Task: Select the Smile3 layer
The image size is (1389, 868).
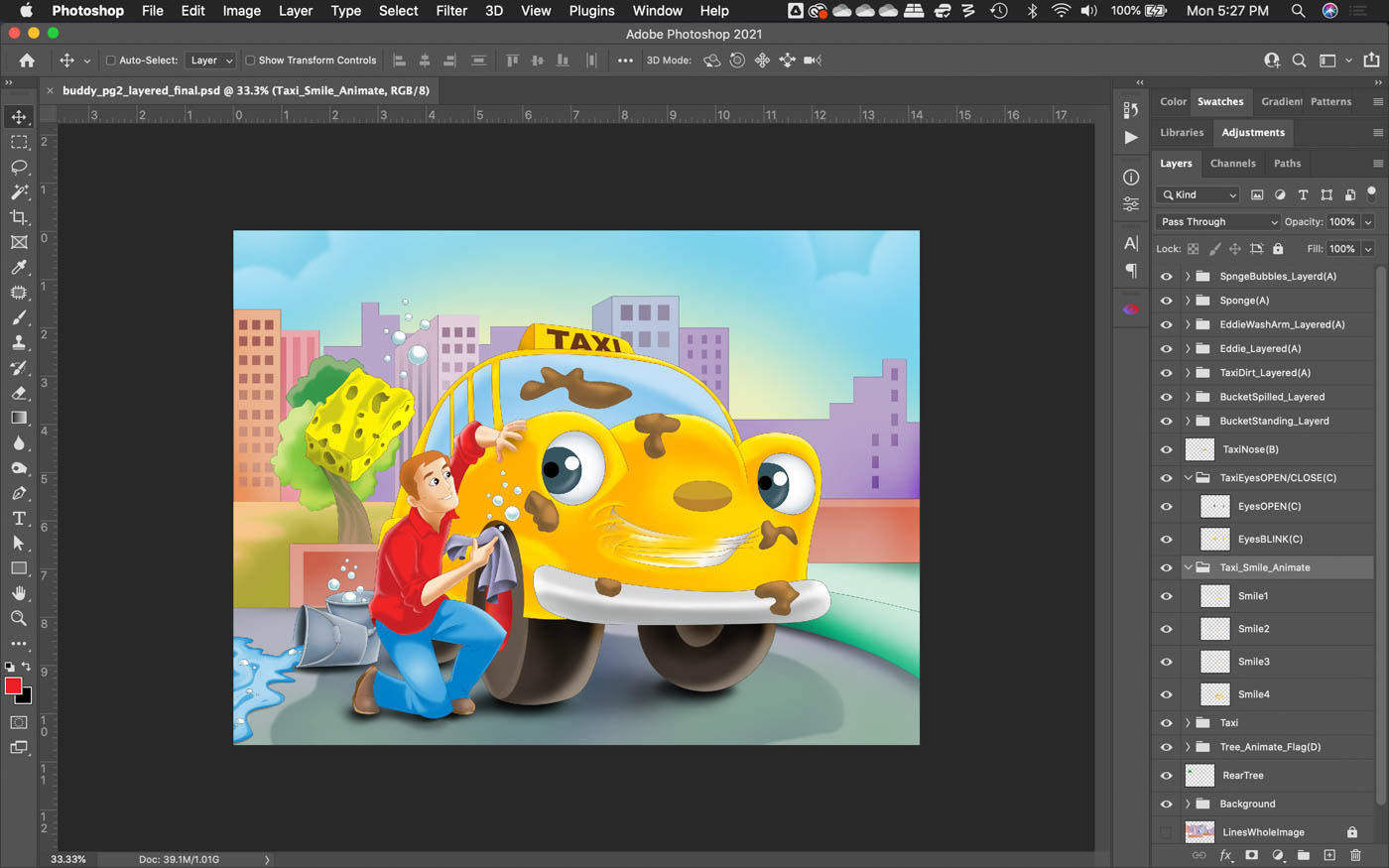Action: click(x=1253, y=662)
